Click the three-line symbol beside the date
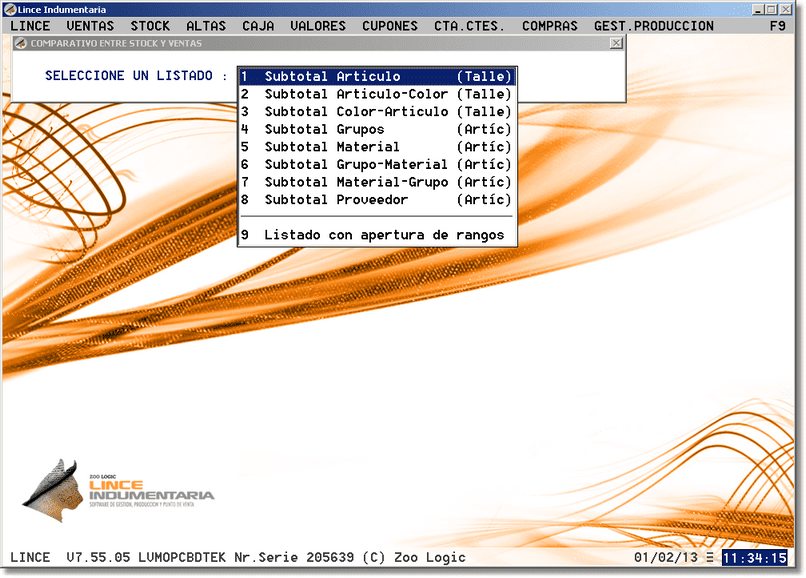 710,557
